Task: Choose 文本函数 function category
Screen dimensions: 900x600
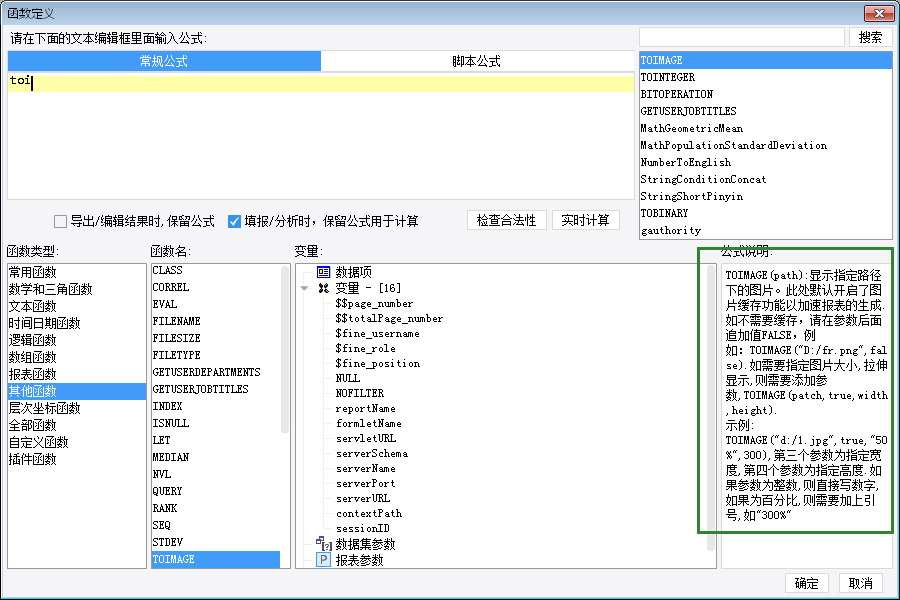Action: [x=77, y=306]
